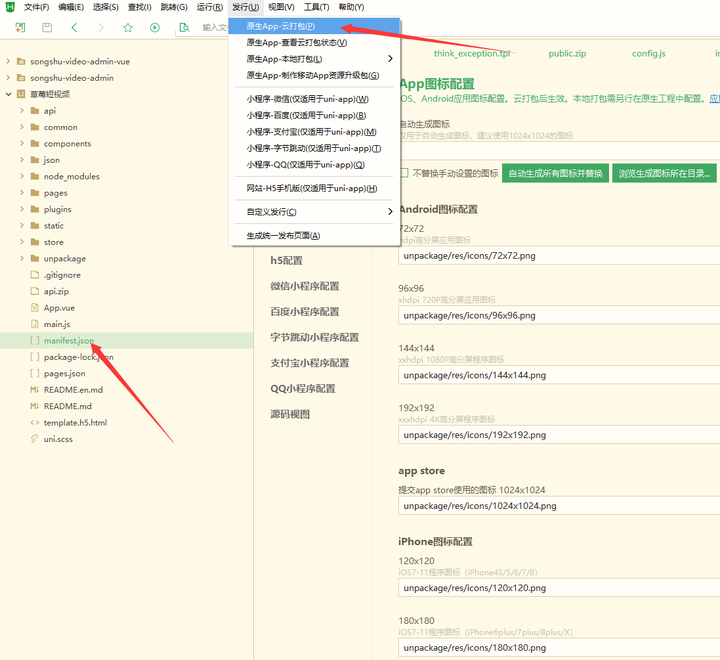The image size is (720, 660).
Task: Click the uni-app project icon of 草莓短视频
Action: pos(21,94)
